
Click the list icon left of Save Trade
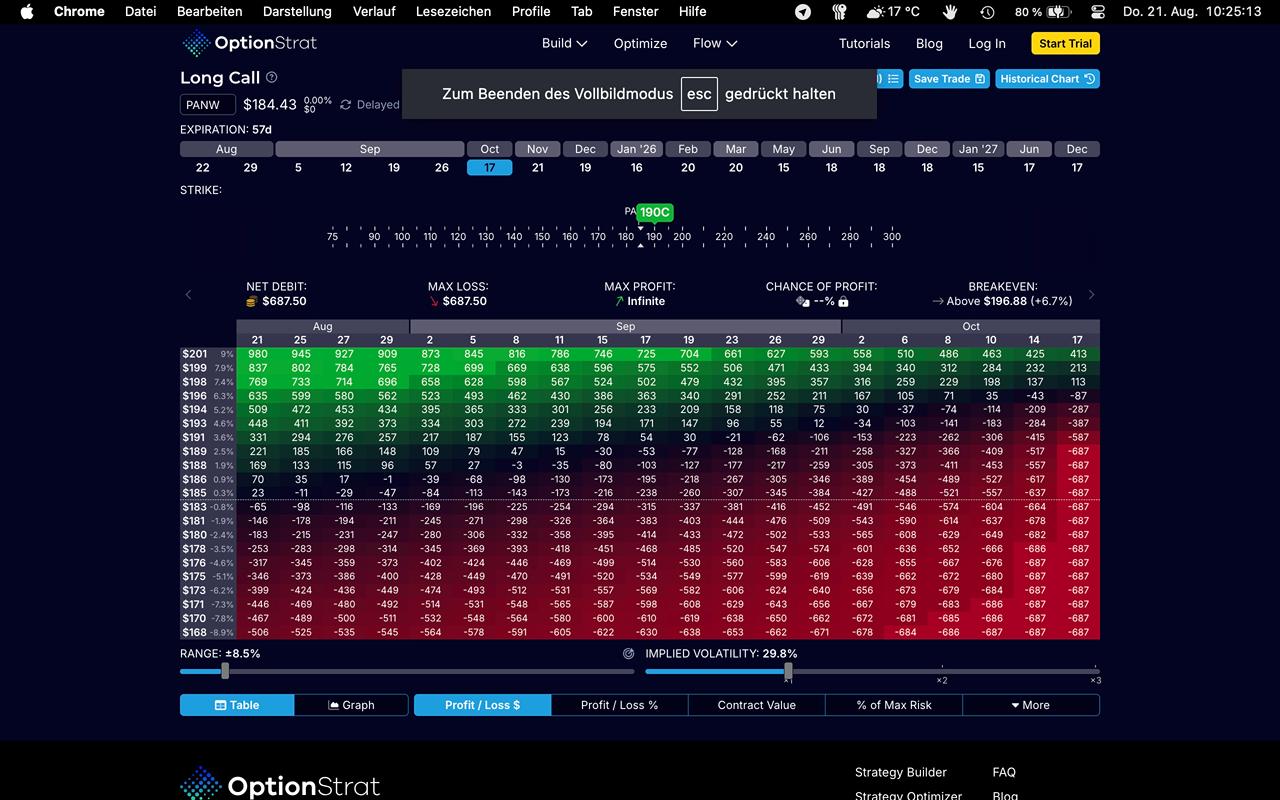point(893,79)
